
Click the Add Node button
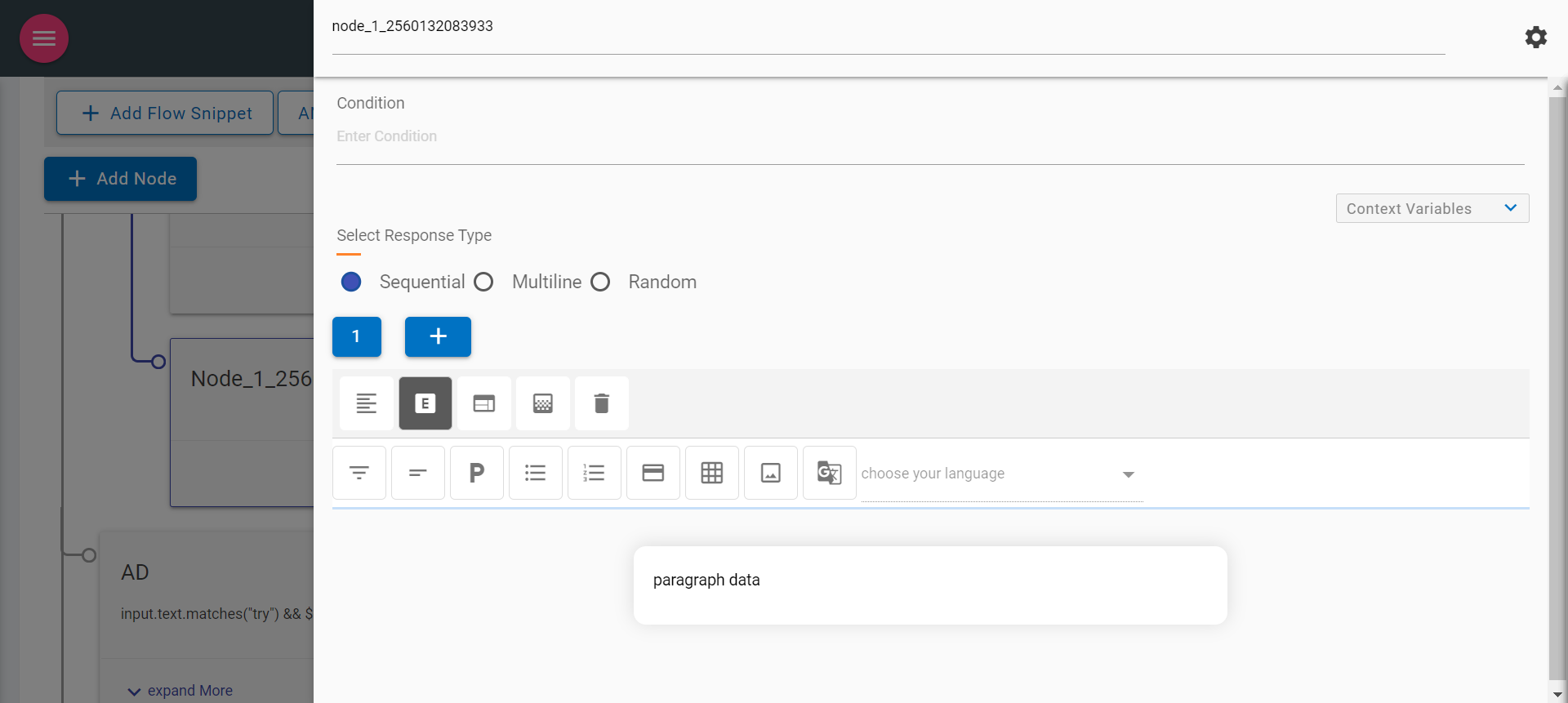(121, 179)
